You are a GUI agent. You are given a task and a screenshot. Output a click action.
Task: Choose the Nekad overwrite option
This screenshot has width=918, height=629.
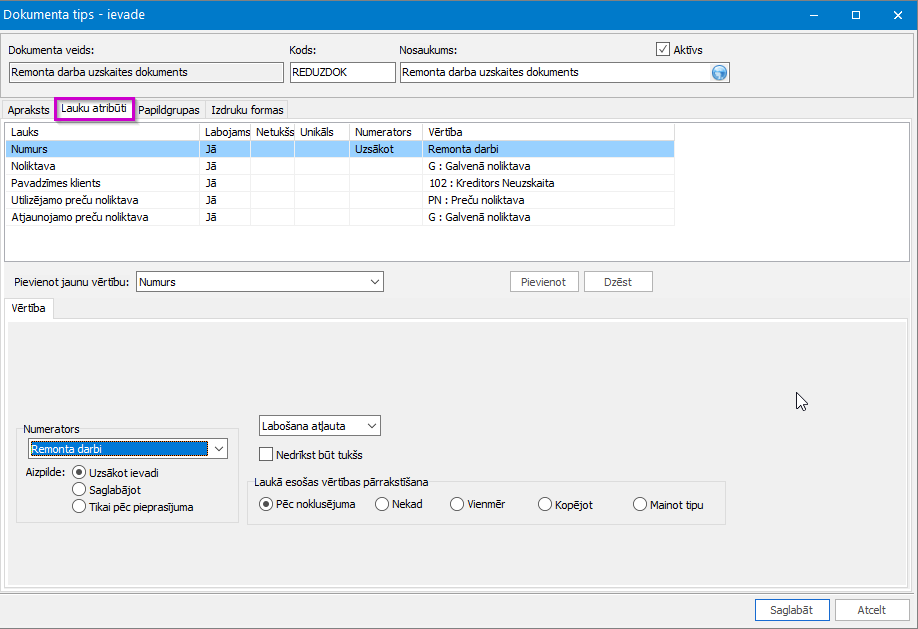coord(382,504)
